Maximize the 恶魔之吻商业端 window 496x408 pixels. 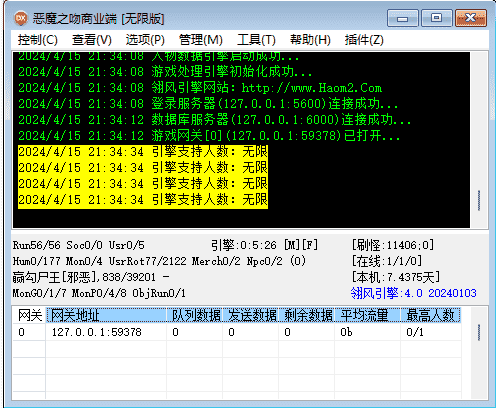[436, 18]
